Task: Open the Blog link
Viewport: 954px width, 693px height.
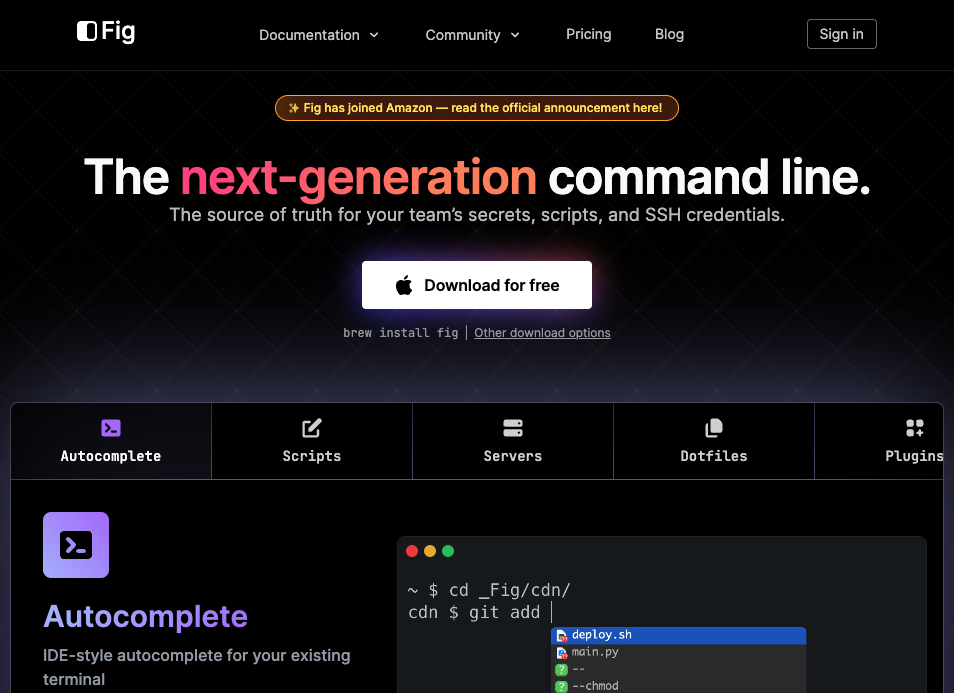Action: point(669,34)
